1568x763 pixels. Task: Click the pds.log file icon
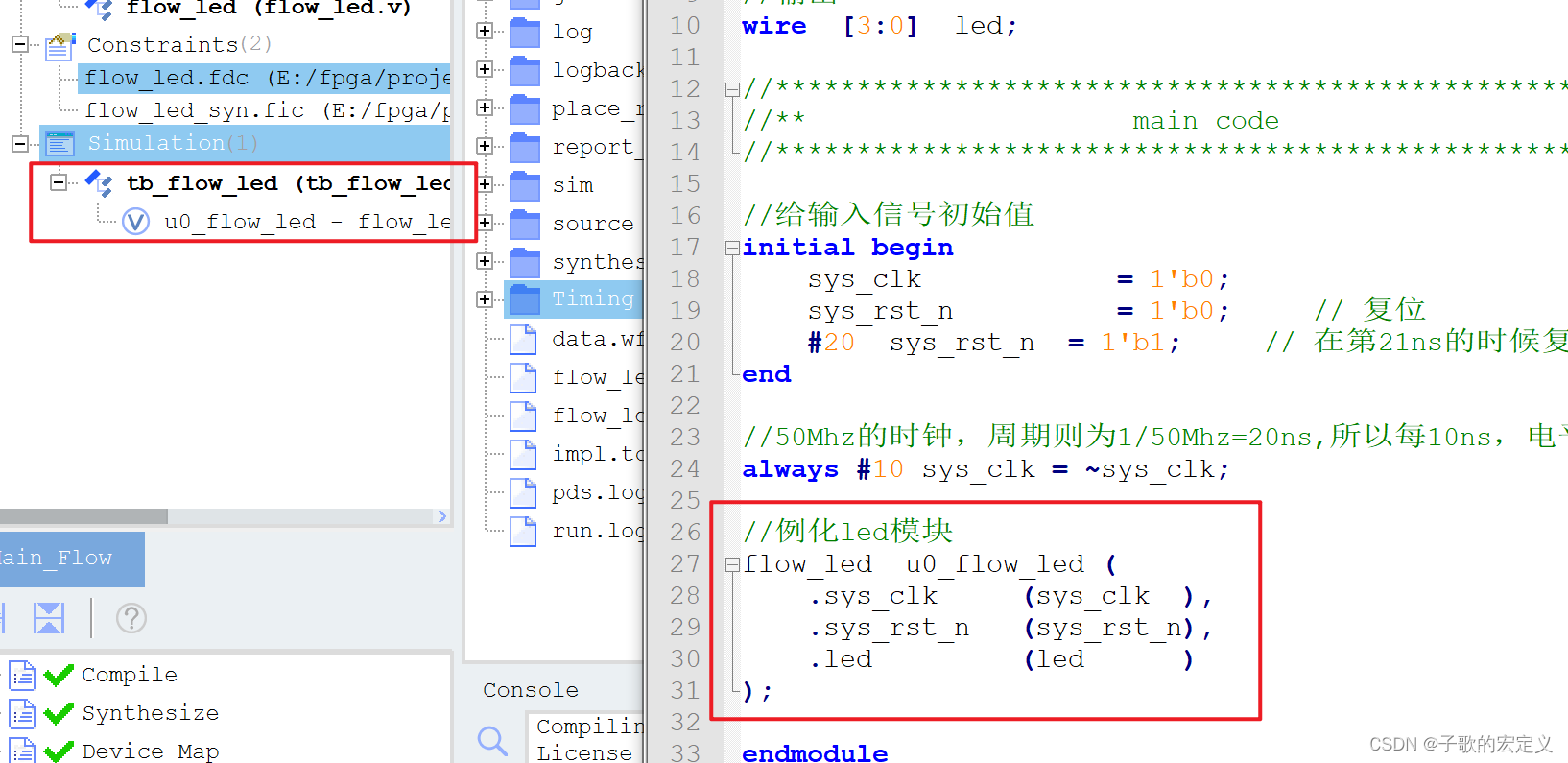(x=523, y=493)
